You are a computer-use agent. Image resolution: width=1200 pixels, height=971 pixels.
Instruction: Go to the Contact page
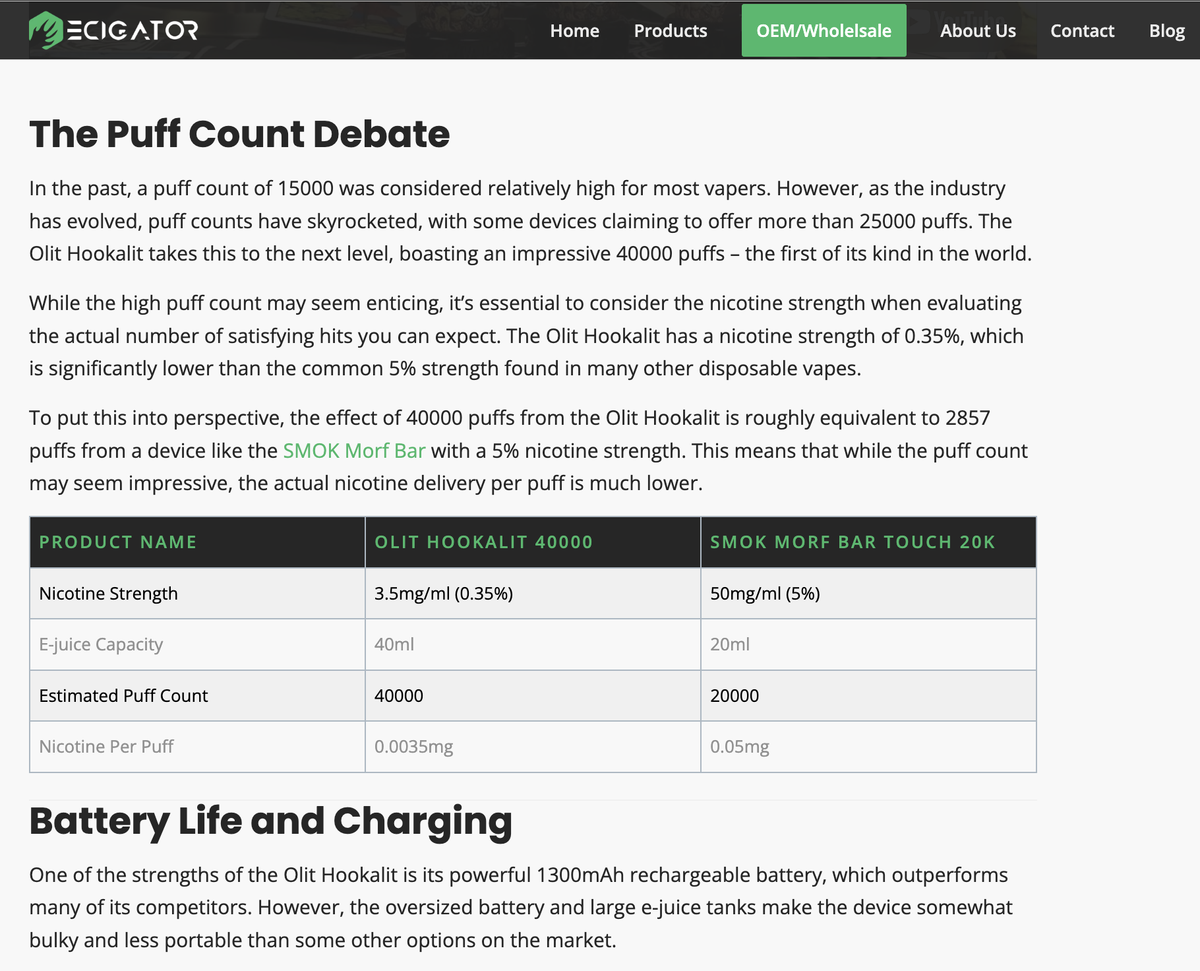1082,31
